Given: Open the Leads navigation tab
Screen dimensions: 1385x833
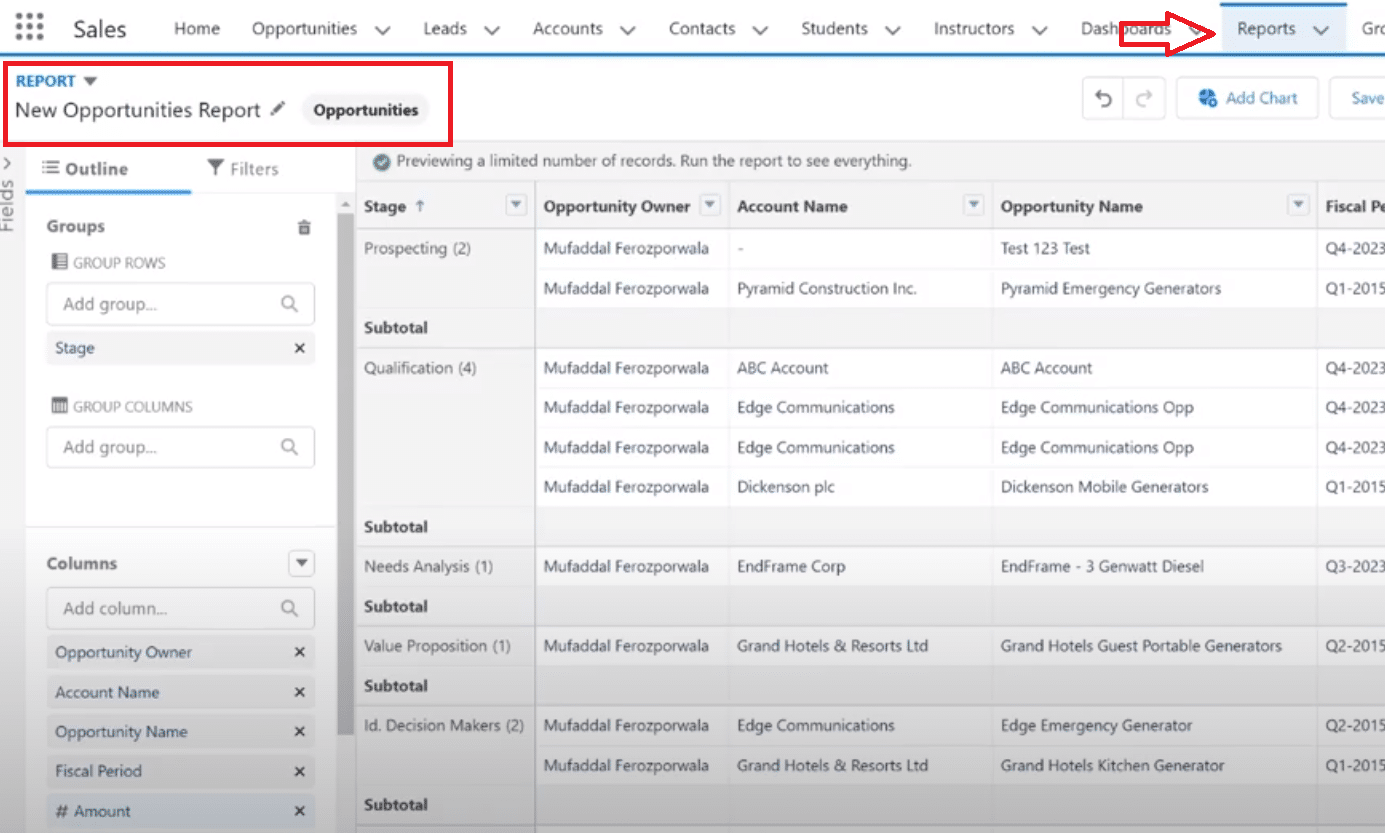Looking at the screenshot, I should pyautogui.click(x=445, y=29).
